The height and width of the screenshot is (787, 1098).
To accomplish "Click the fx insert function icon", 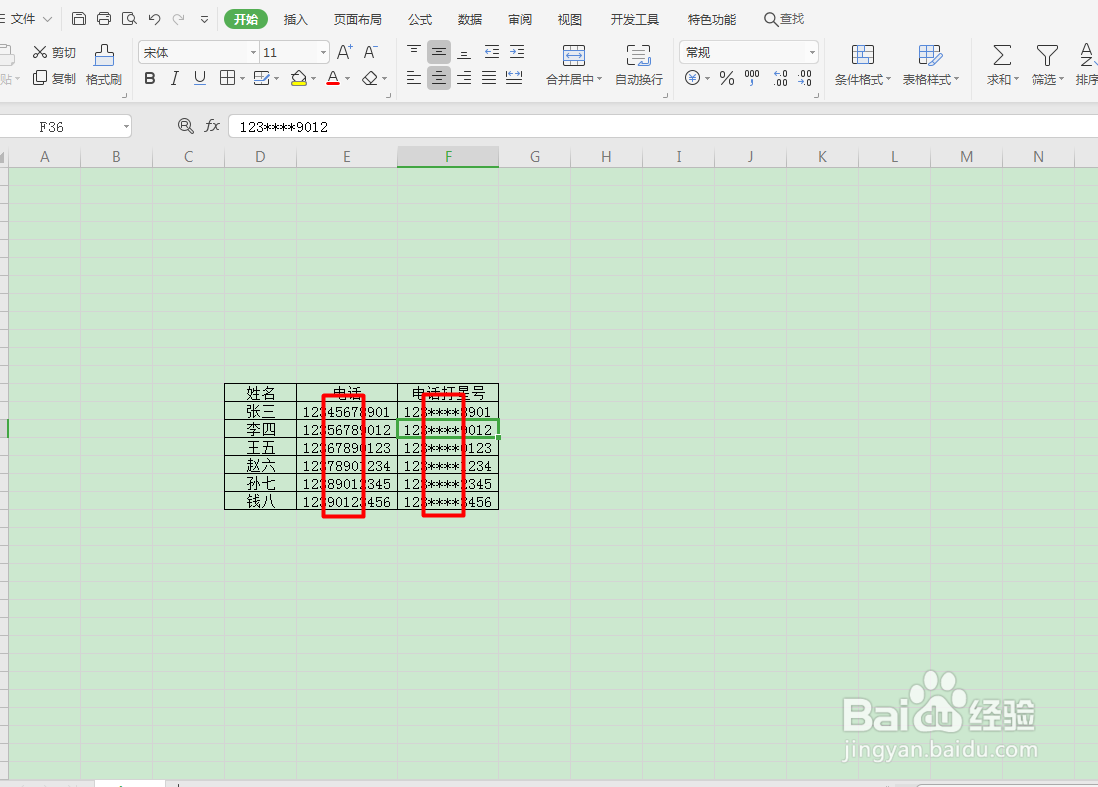I will 211,126.
